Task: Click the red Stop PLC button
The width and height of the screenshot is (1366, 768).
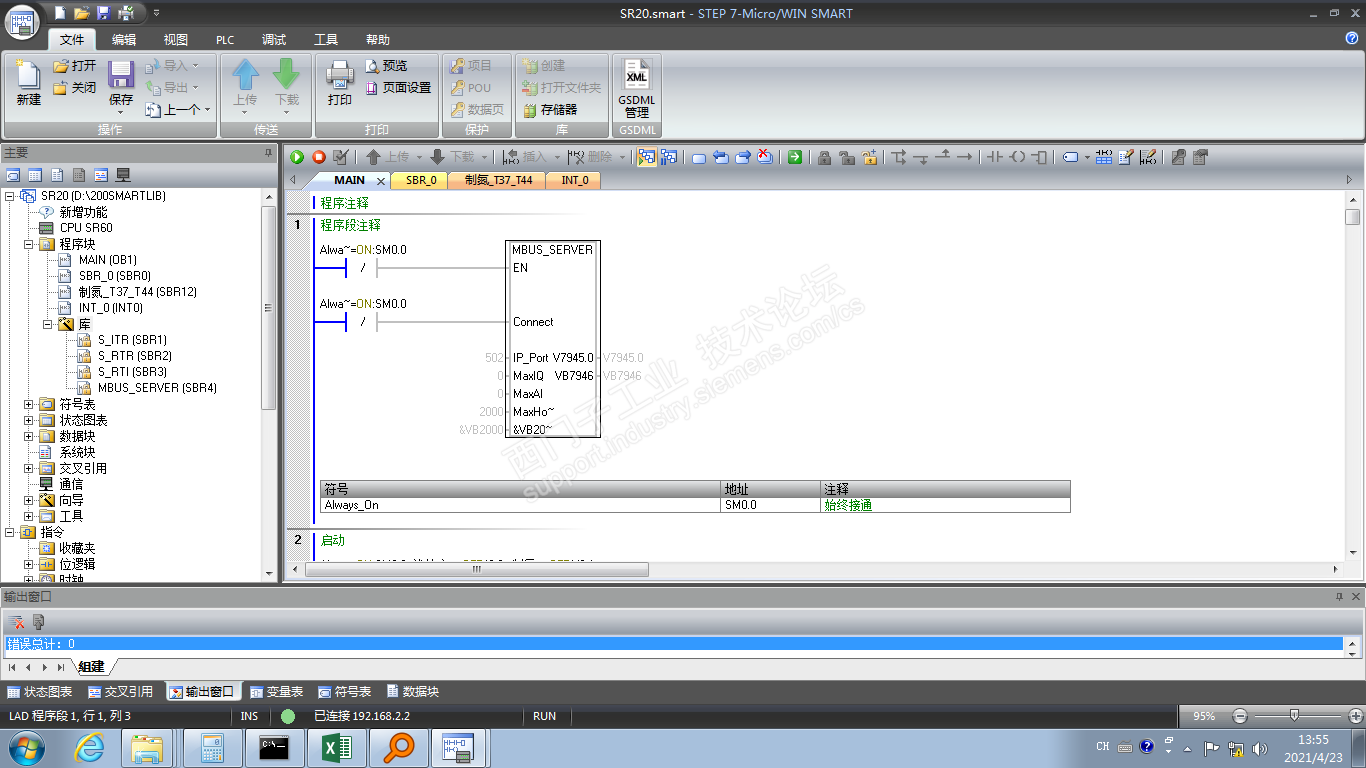Action: click(319, 157)
